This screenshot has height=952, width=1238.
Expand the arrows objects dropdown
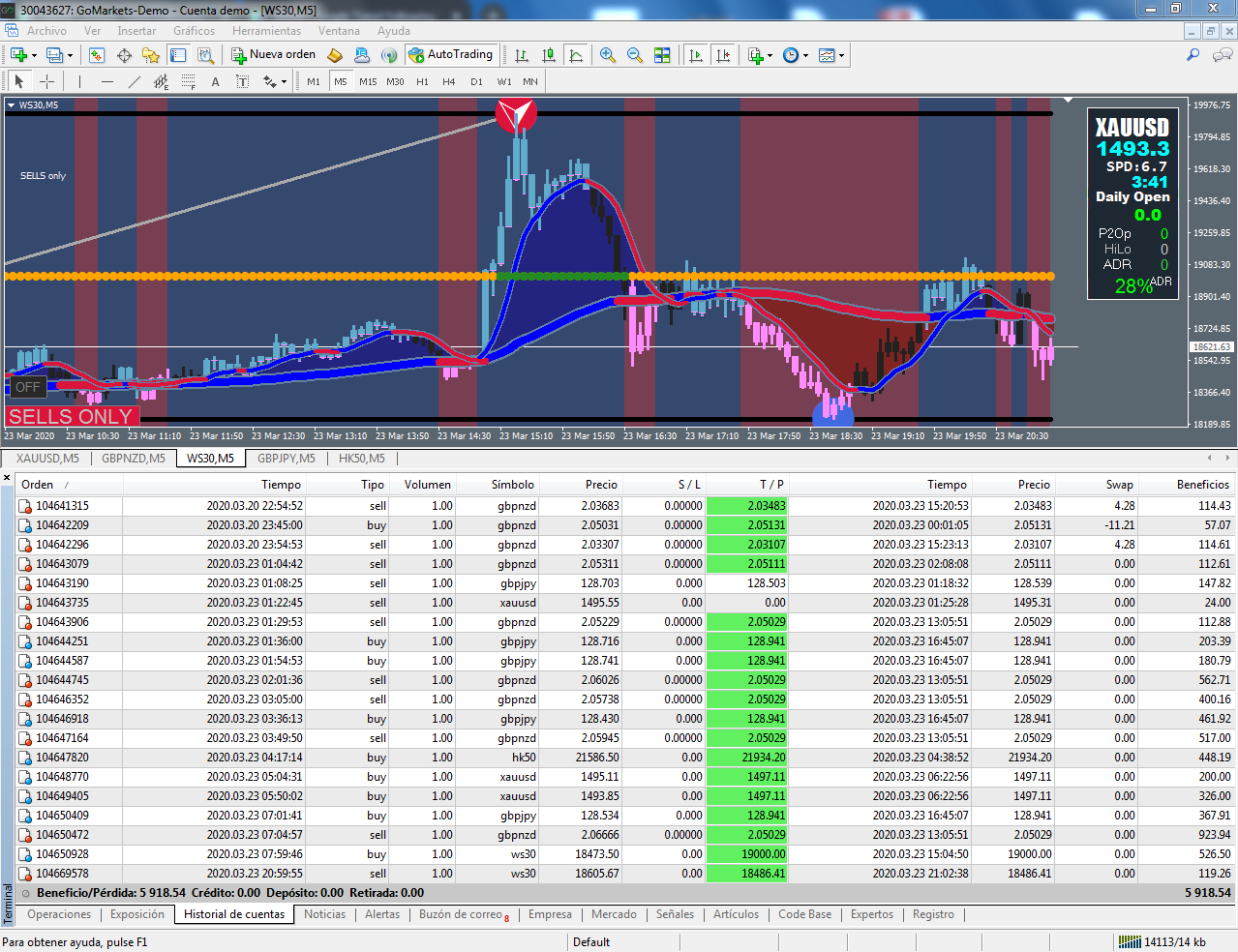tap(284, 81)
